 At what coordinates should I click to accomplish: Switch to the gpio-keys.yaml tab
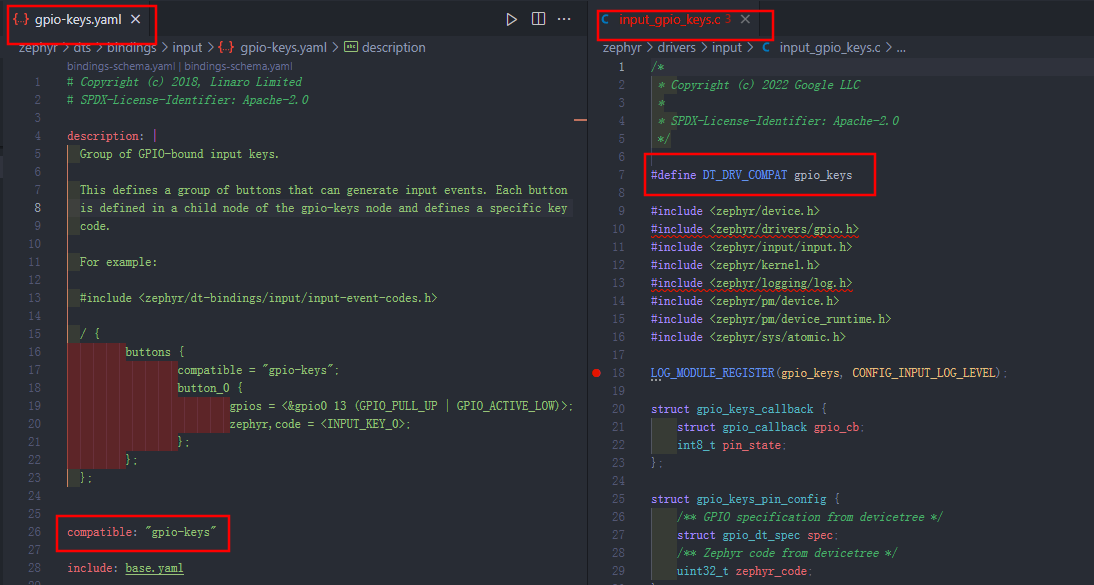[77, 20]
